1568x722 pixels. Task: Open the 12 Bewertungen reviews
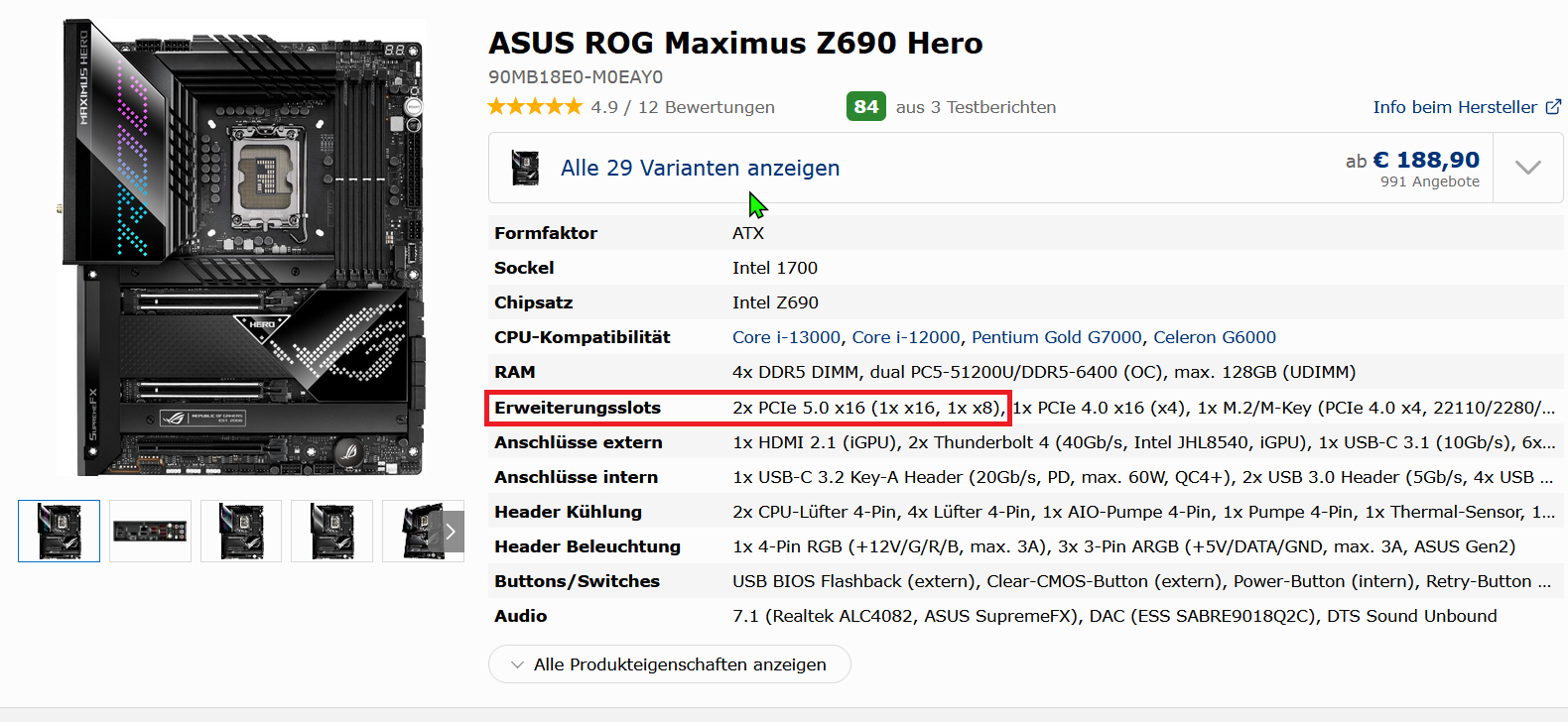point(706,107)
